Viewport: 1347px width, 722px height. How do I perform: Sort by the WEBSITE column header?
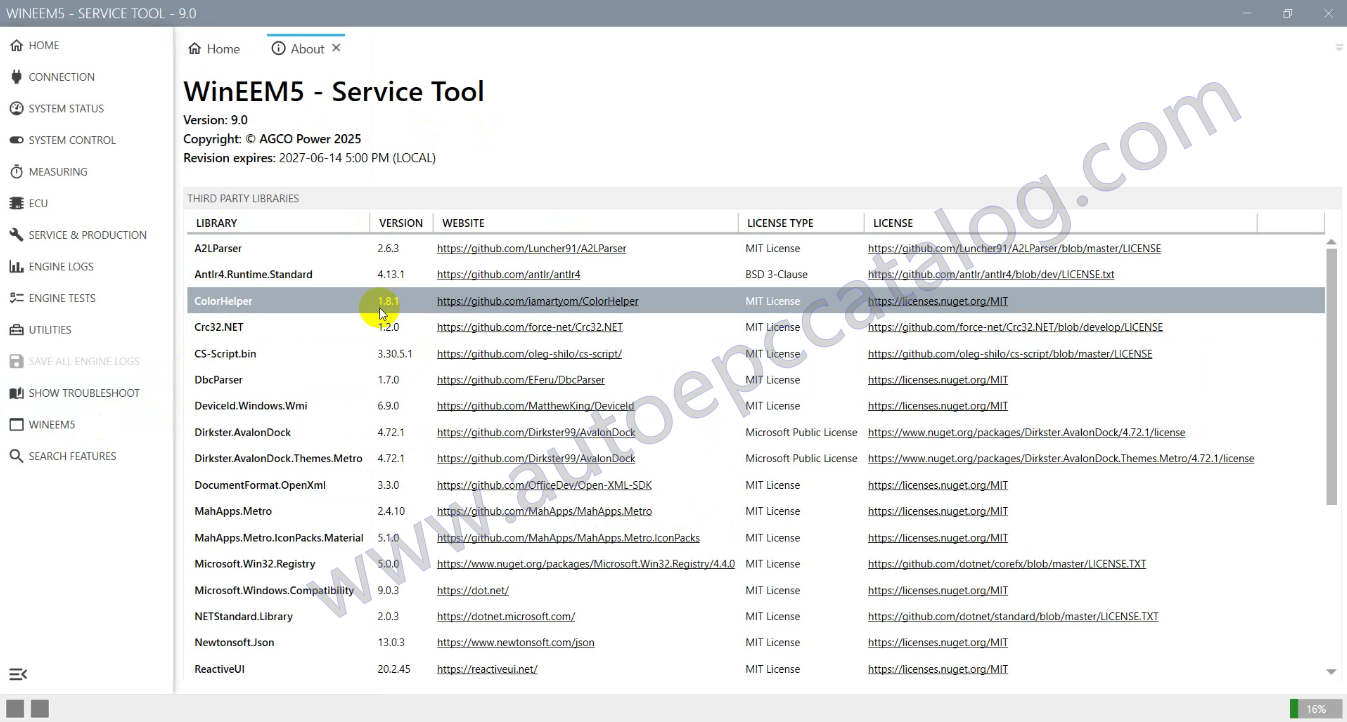click(586, 223)
